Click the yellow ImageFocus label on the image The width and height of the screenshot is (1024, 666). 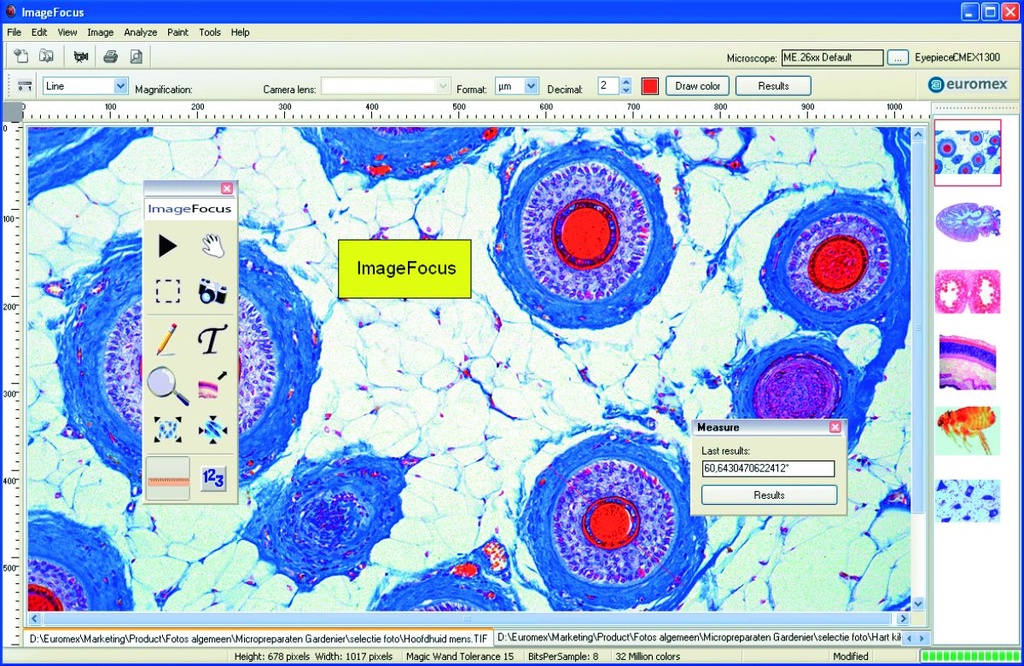point(404,269)
